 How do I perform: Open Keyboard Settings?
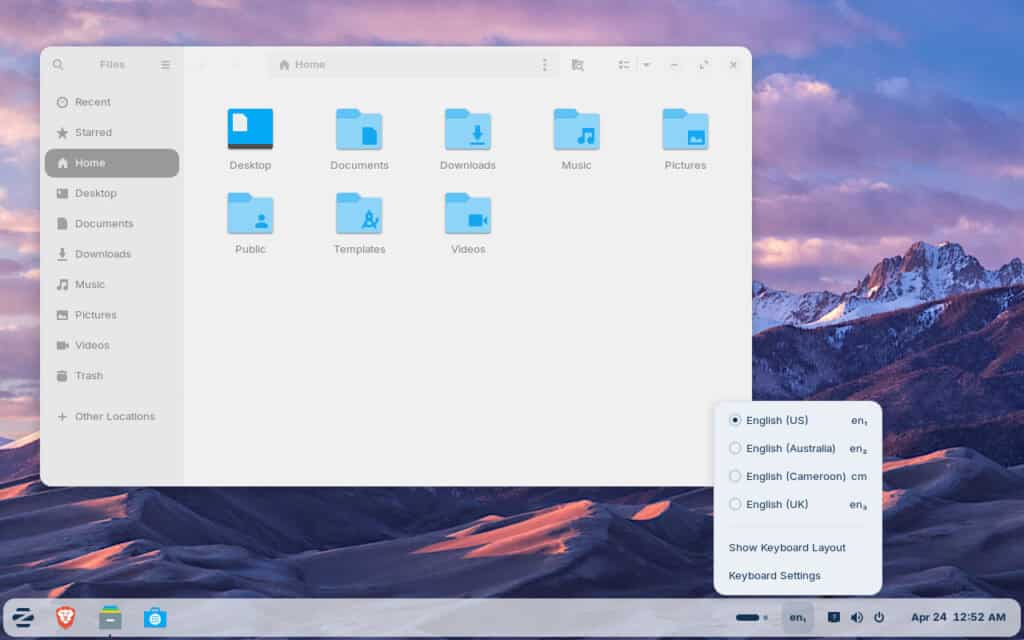point(775,576)
